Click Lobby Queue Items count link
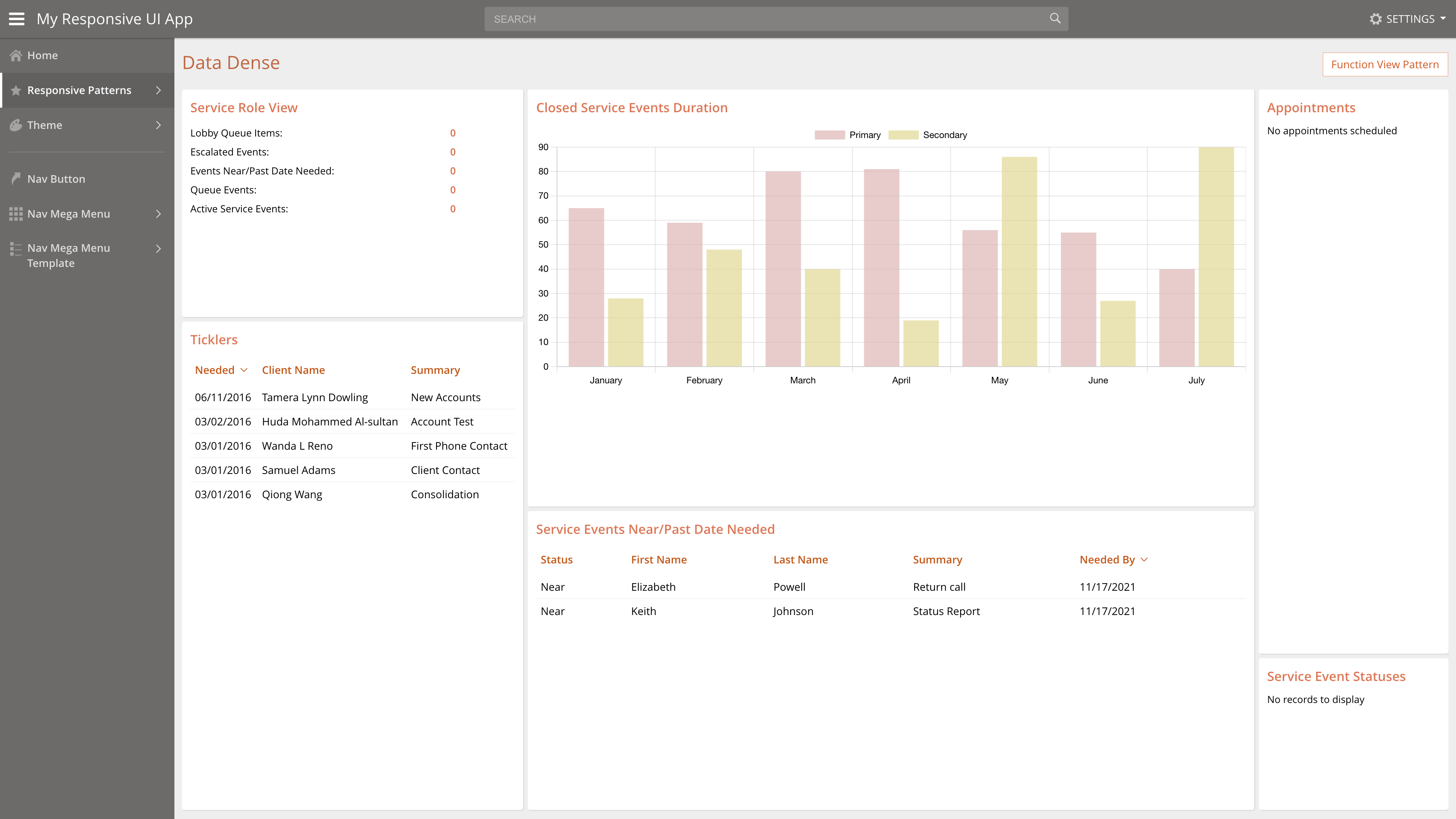1456x819 pixels. pyautogui.click(x=453, y=133)
